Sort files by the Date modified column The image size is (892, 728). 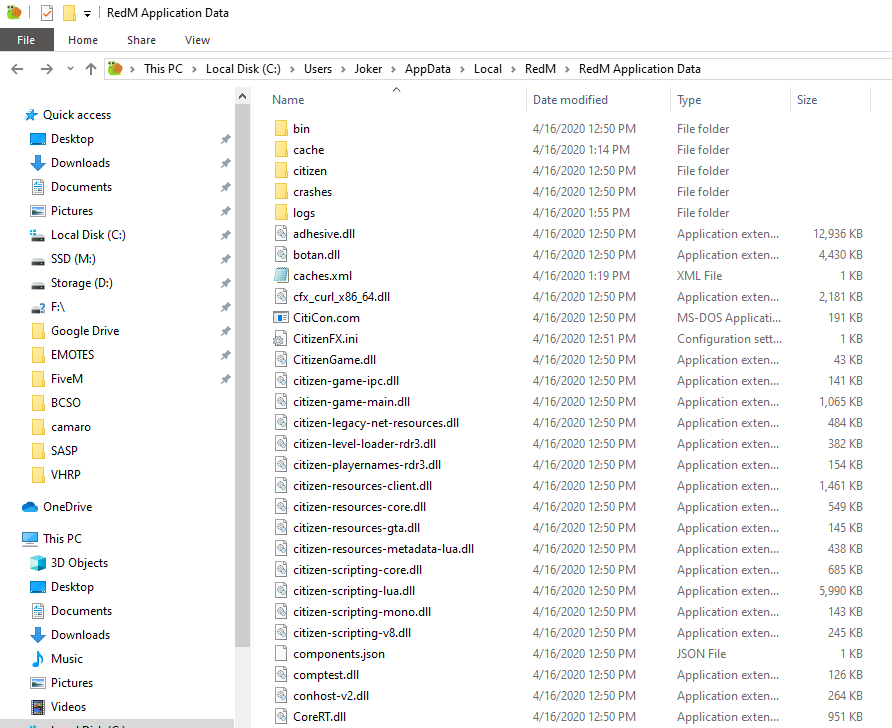[570, 100]
